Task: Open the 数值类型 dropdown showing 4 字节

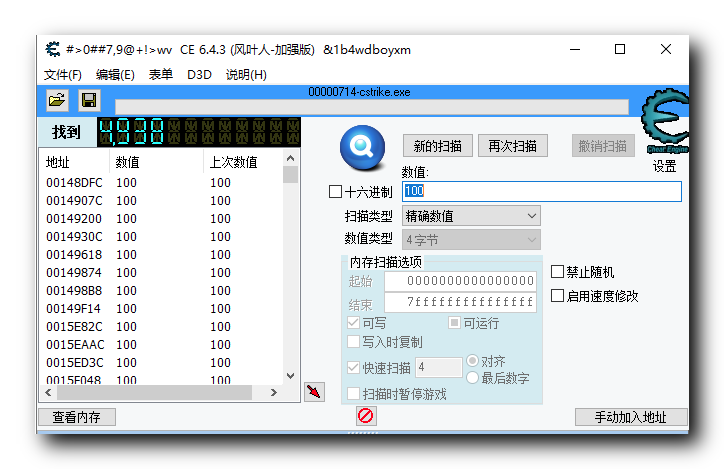Action: click(x=471, y=240)
